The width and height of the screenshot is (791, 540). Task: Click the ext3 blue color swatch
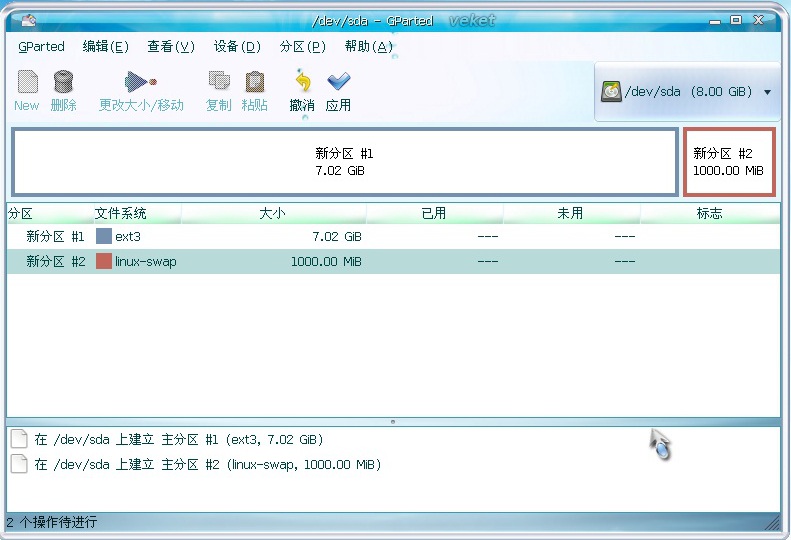[x=104, y=236]
